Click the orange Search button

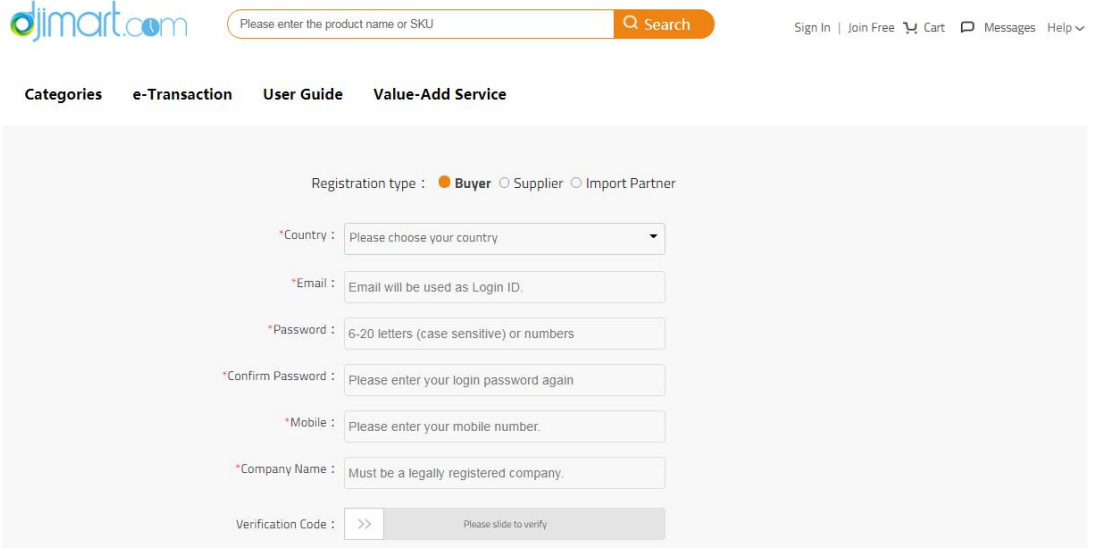(664, 24)
